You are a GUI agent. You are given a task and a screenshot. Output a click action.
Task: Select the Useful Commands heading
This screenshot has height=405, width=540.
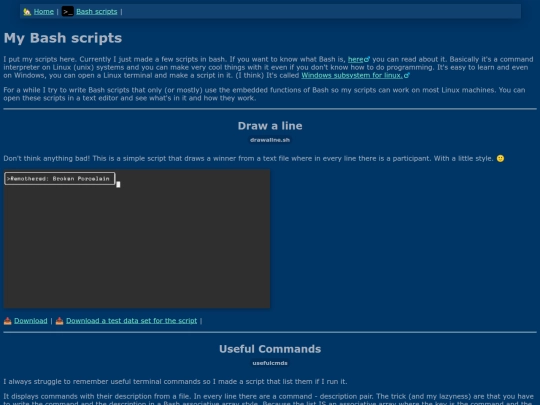pos(270,349)
